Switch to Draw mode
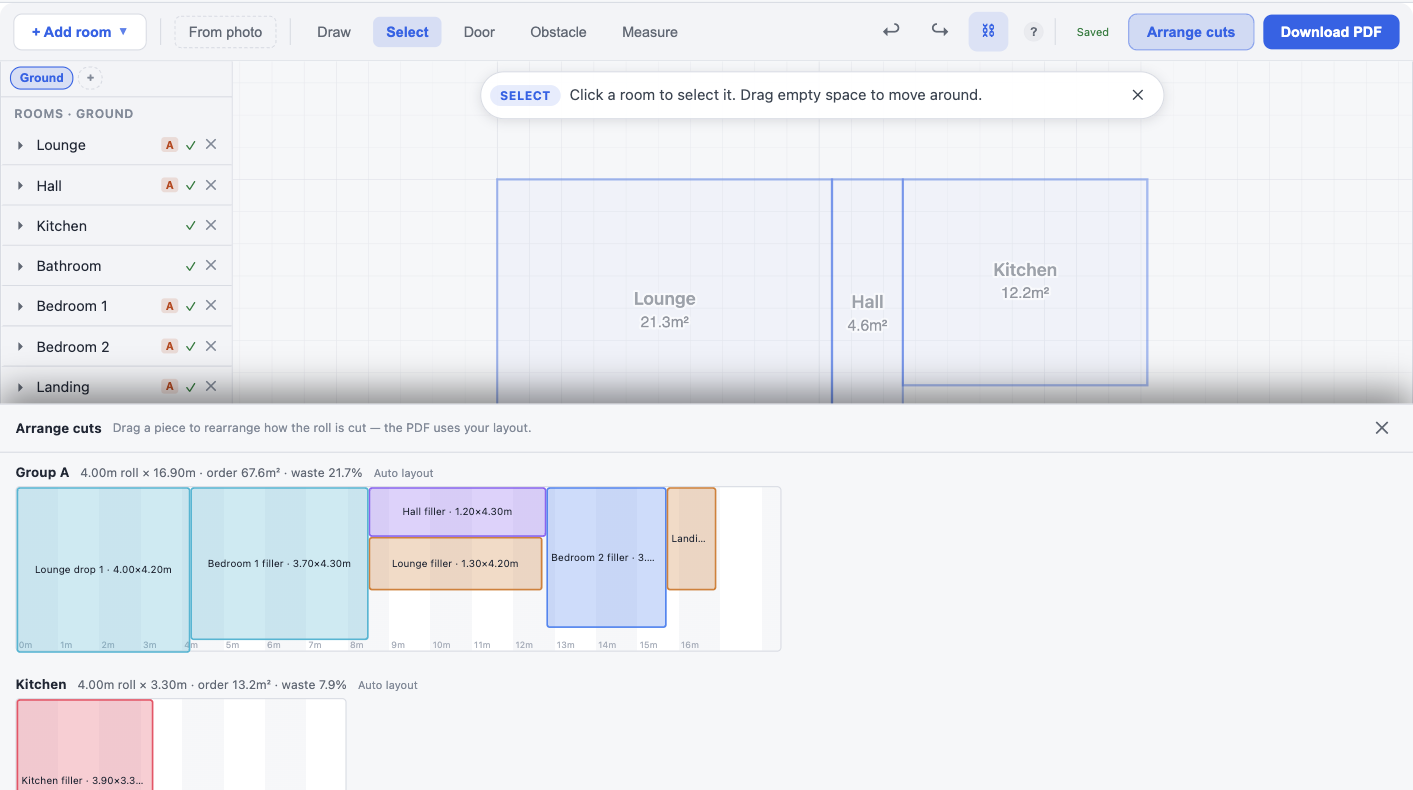 [334, 32]
